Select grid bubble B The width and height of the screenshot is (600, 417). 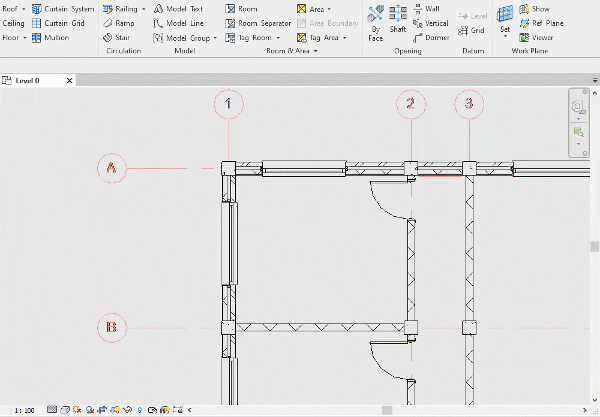coord(112,328)
